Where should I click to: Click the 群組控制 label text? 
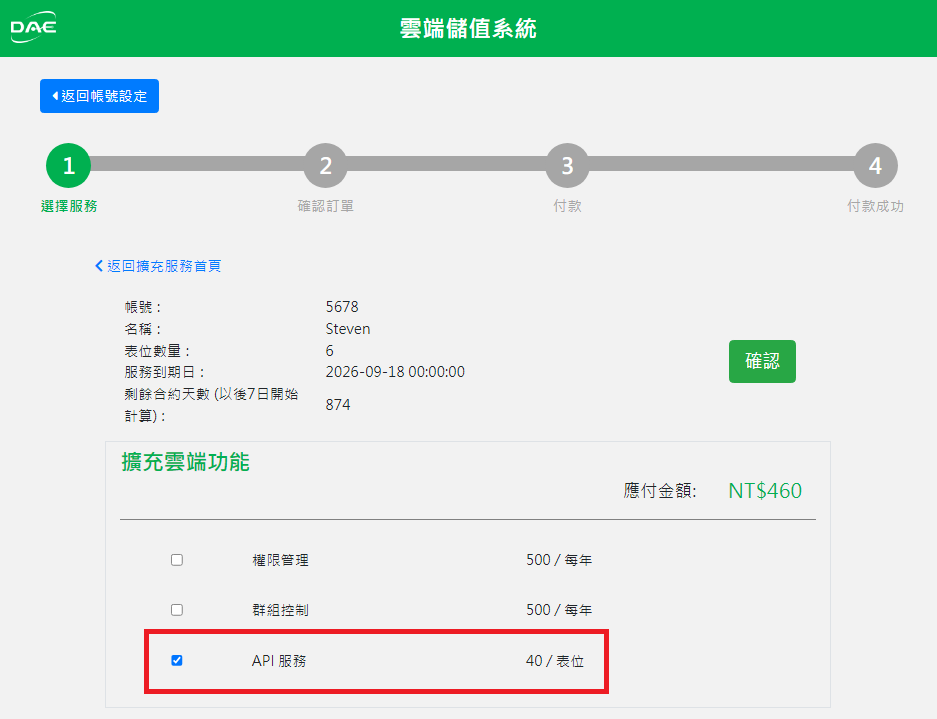pyautogui.click(x=280, y=609)
